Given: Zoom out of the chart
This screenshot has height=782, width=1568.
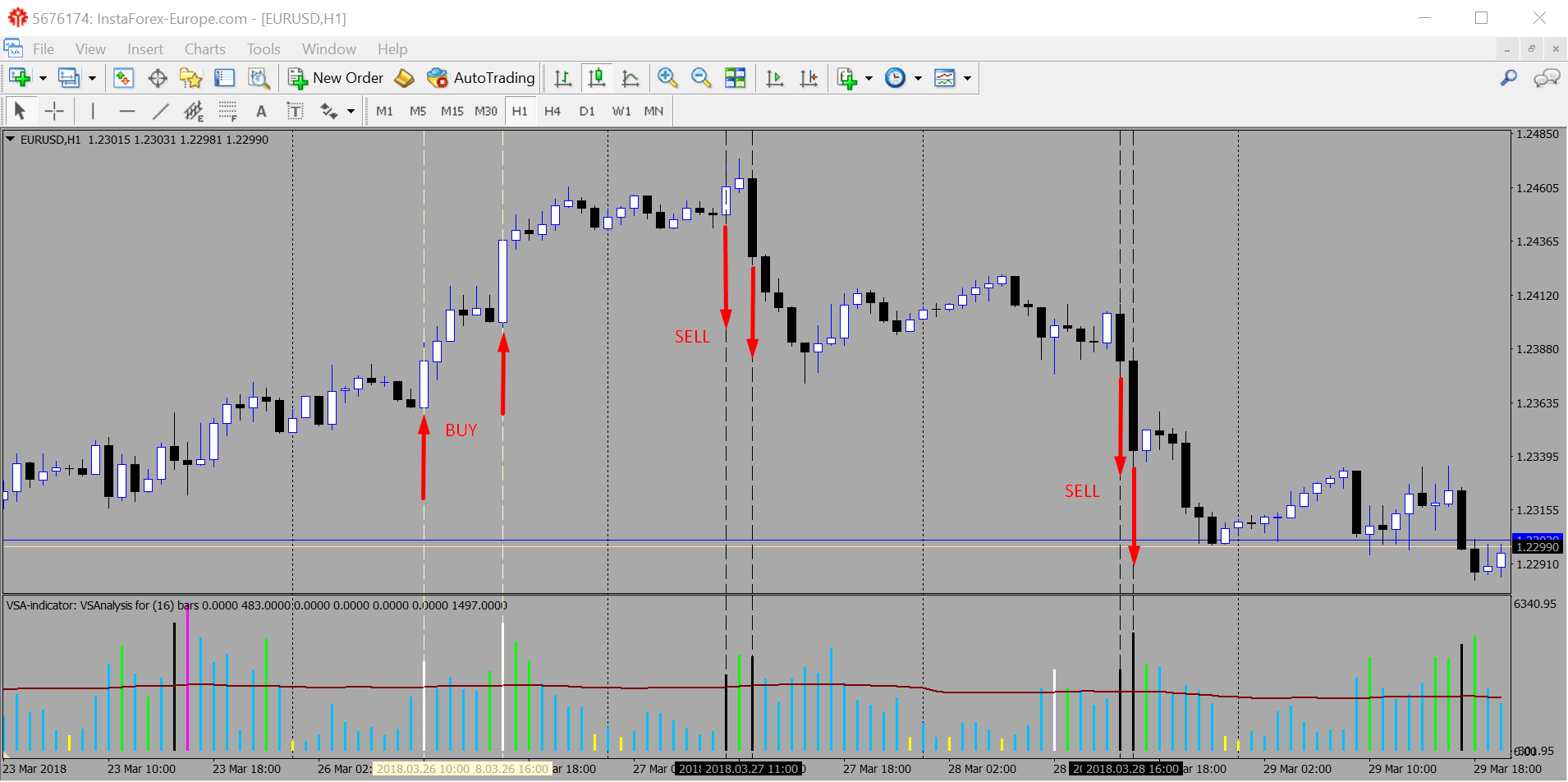Looking at the screenshot, I should 701,78.
